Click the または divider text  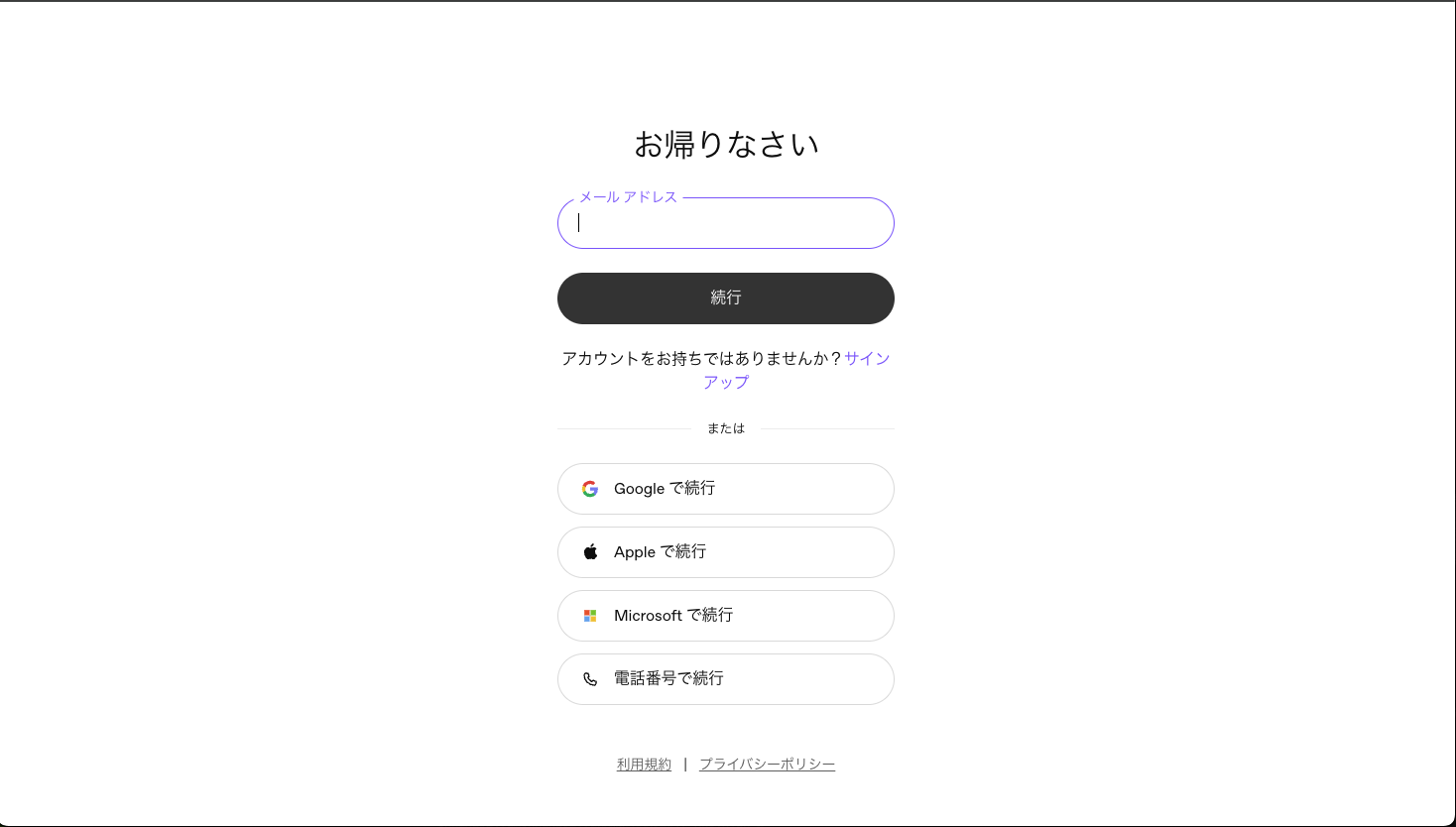pos(725,427)
